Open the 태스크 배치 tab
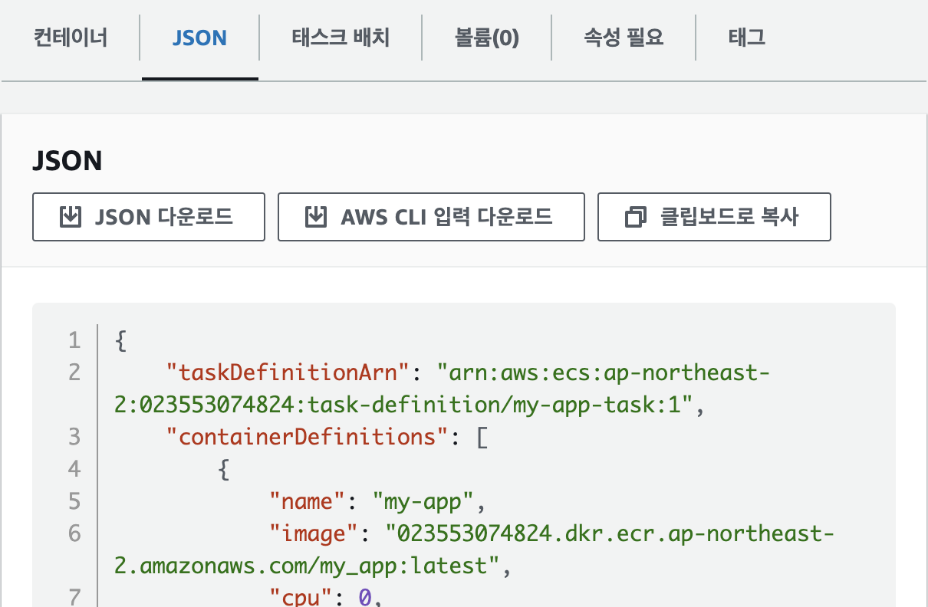The height and width of the screenshot is (607, 928). click(340, 38)
